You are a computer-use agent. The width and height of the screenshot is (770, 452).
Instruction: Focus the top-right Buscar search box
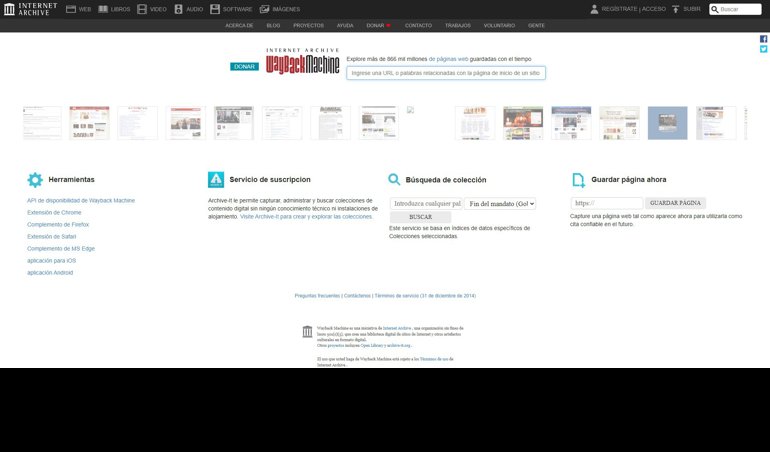pyautogui.click(x=735, y=9)
